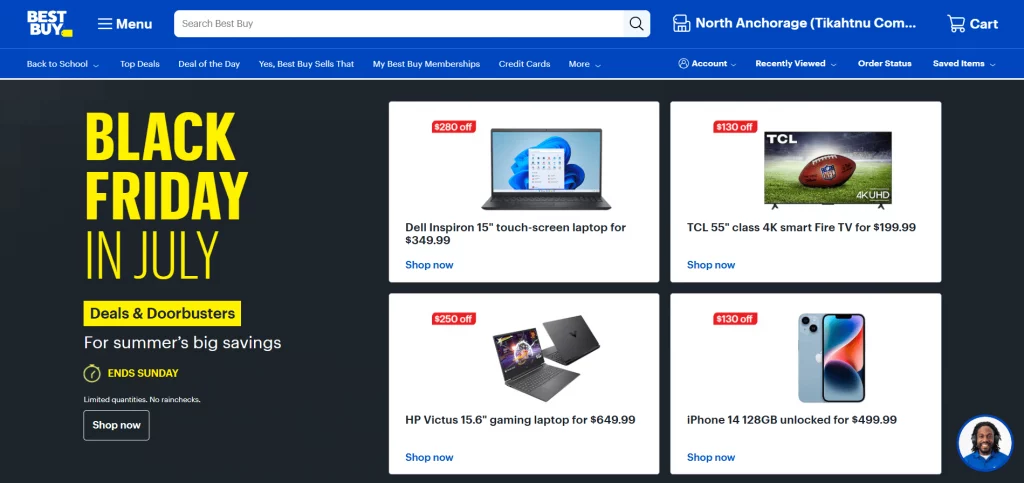This screenshot has height=483, width=1024.
Task: Click the $280 off badge
Action: coord(453,127)
